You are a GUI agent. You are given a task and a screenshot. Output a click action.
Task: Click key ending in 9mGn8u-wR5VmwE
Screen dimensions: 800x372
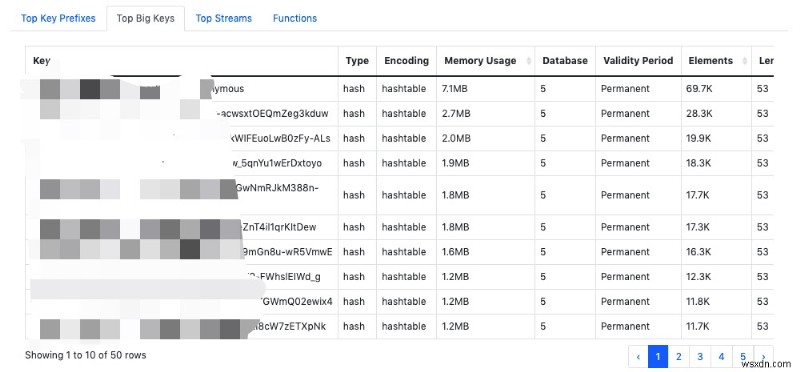click(x=288, y=252)
